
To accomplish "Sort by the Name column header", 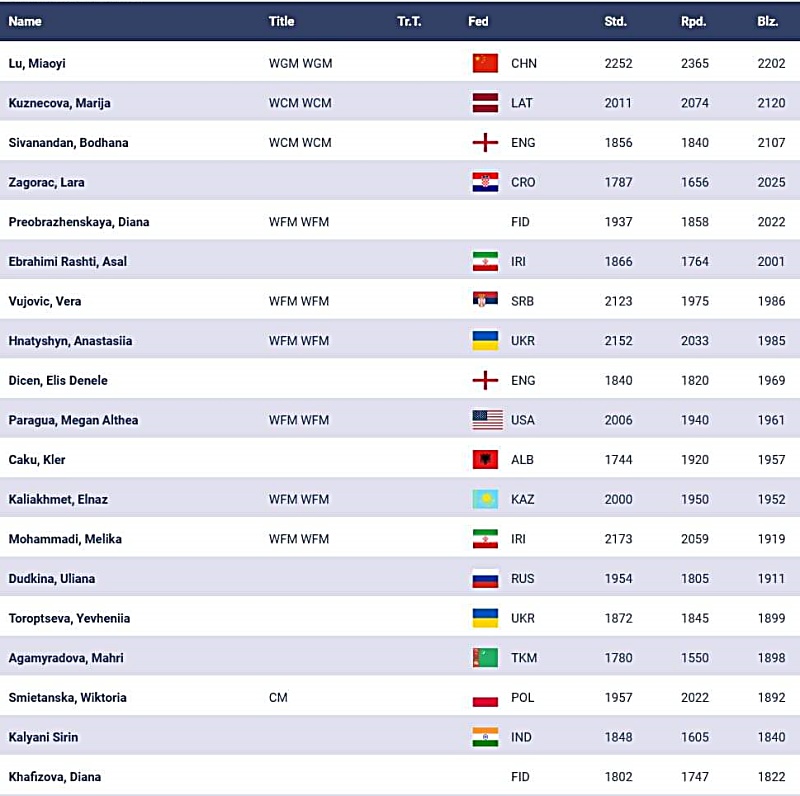I will (25, 21).
